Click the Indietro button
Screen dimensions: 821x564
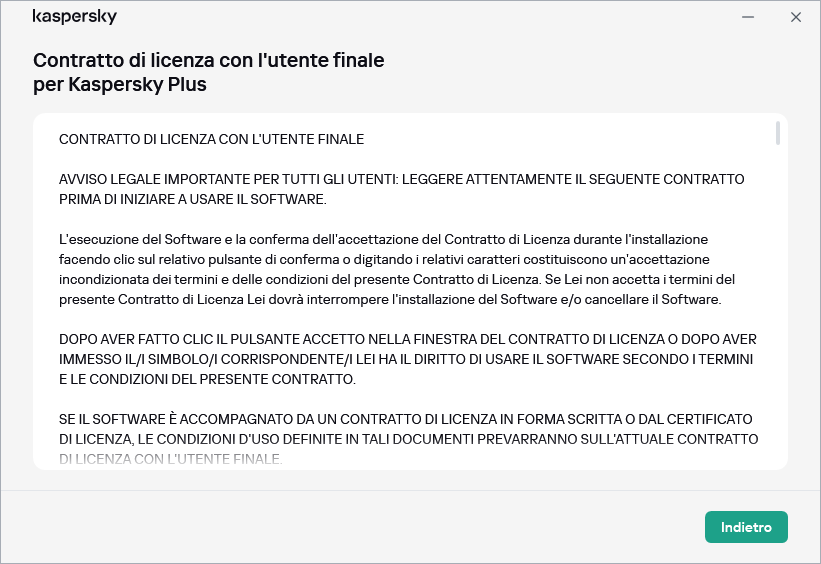point(746,527)
